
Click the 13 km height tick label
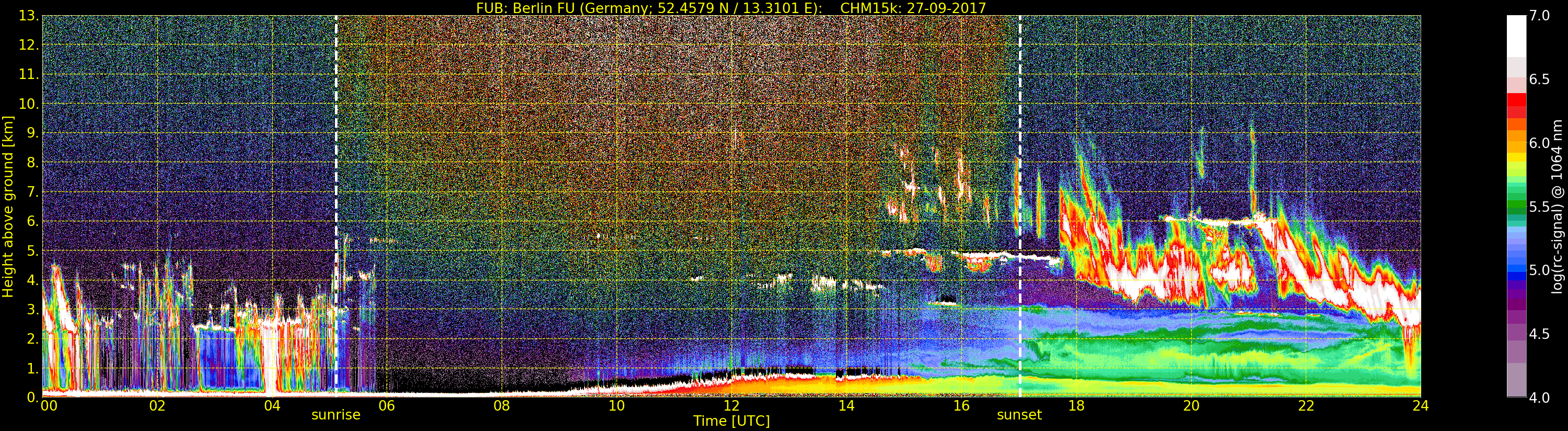tap(29, 16)
